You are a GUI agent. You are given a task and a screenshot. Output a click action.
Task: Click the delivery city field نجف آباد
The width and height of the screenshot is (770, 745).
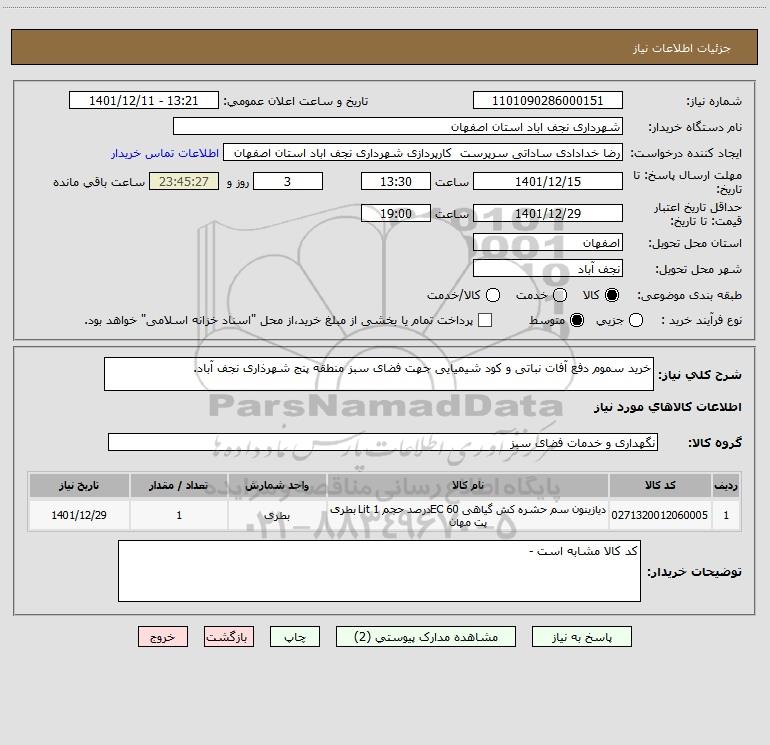[x=548, y=269]
